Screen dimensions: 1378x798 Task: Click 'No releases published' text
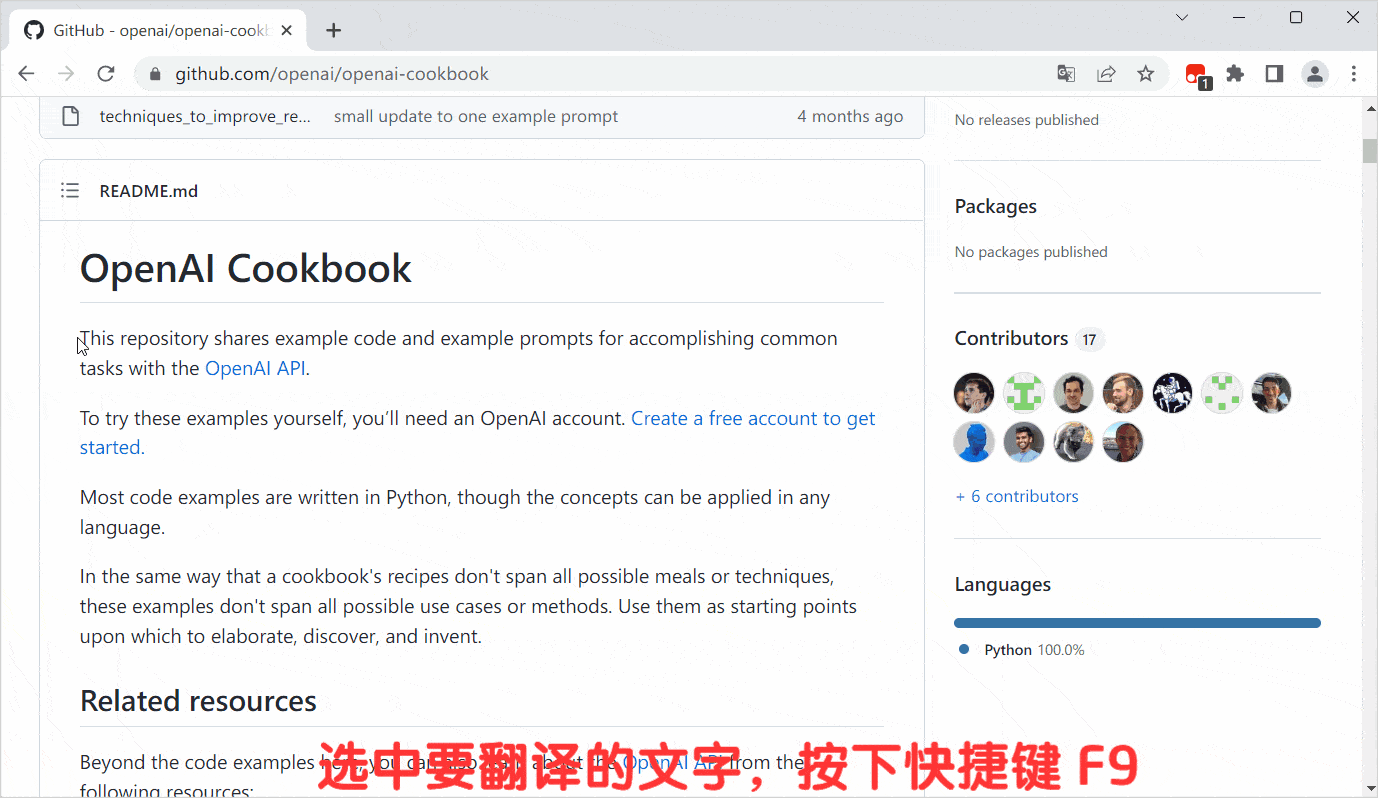pos(1027,120)
